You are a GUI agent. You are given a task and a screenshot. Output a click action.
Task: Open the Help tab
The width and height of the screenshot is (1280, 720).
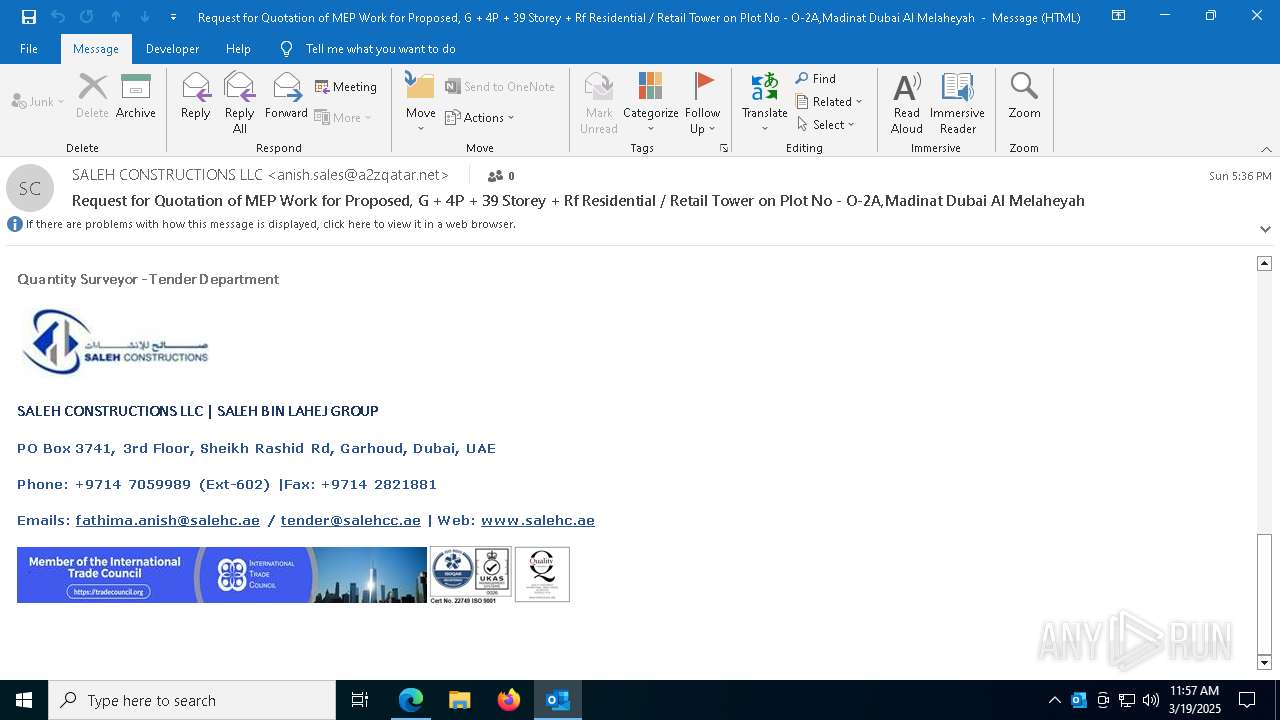click(238, 49)
